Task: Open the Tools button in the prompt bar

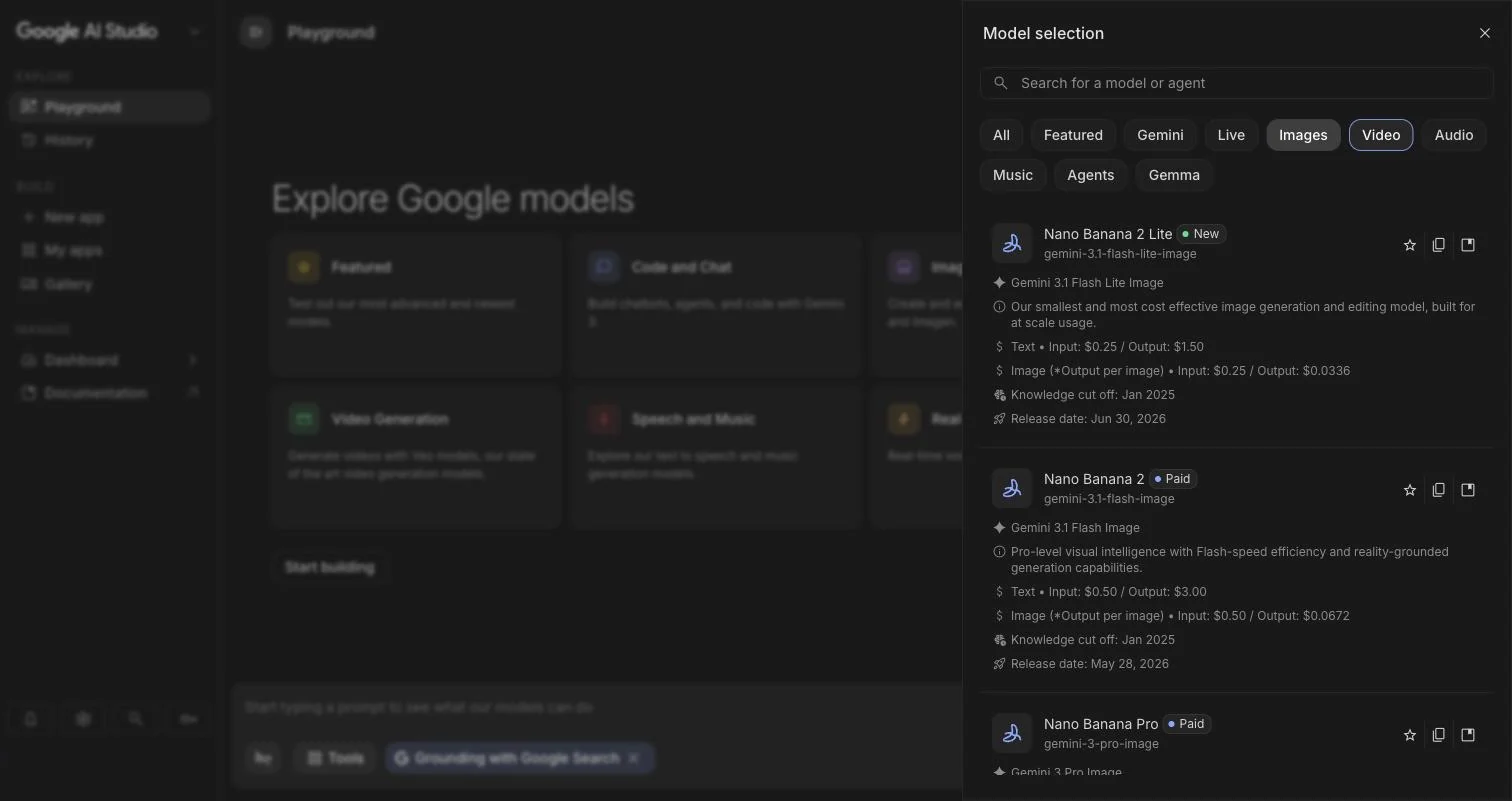Action: point(335,758)
